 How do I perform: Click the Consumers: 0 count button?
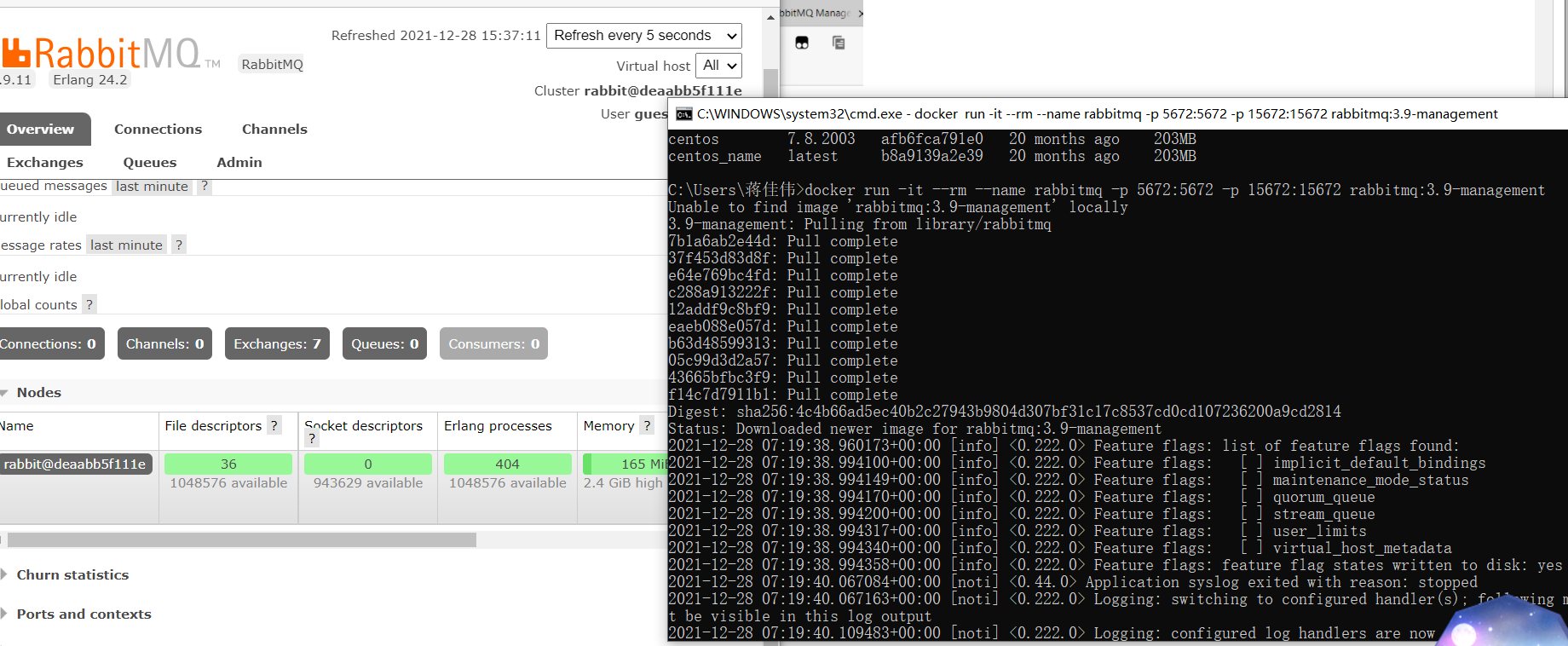coord(494,344)
